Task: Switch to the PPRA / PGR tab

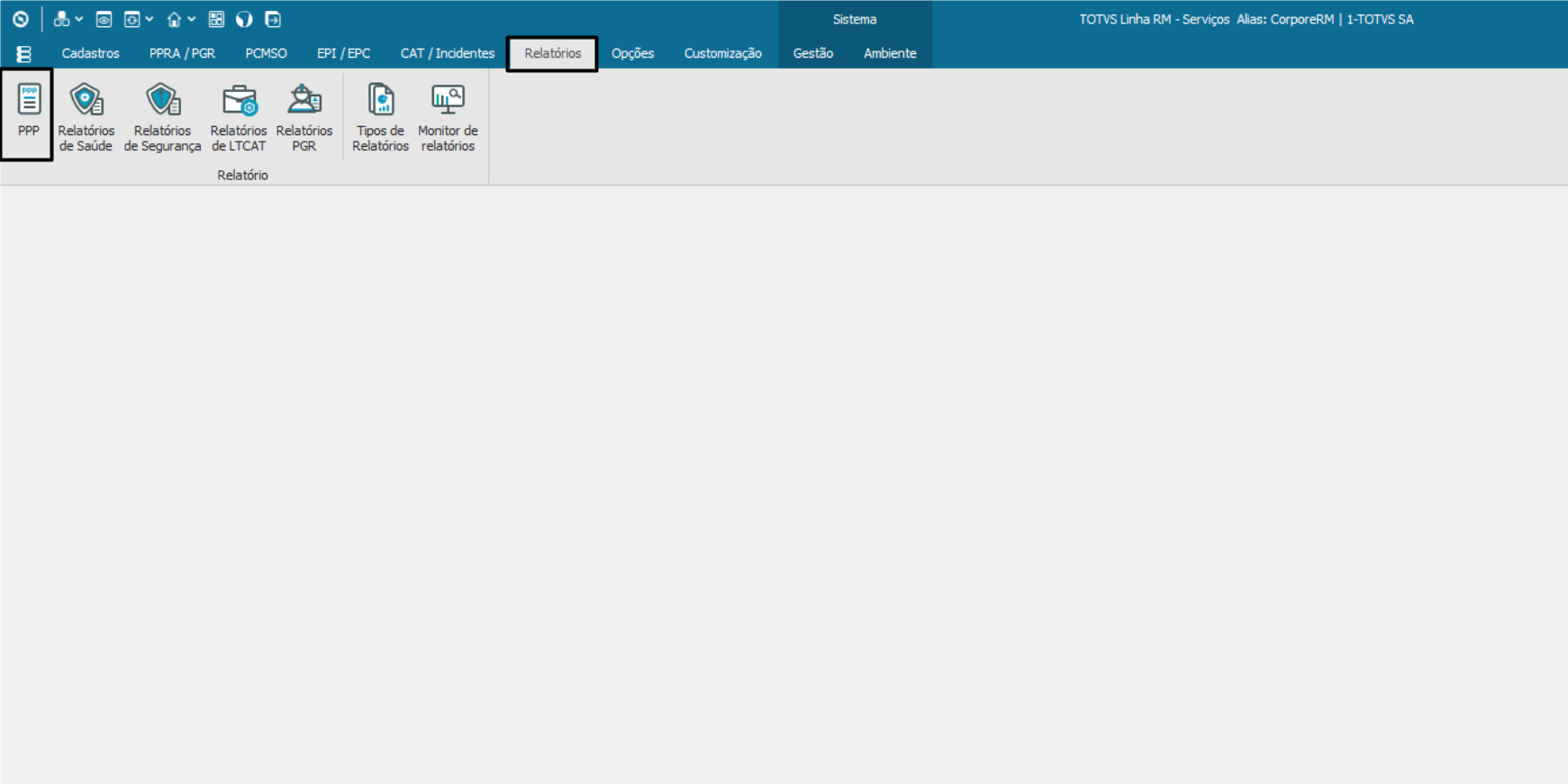Action: pos(182,53)
